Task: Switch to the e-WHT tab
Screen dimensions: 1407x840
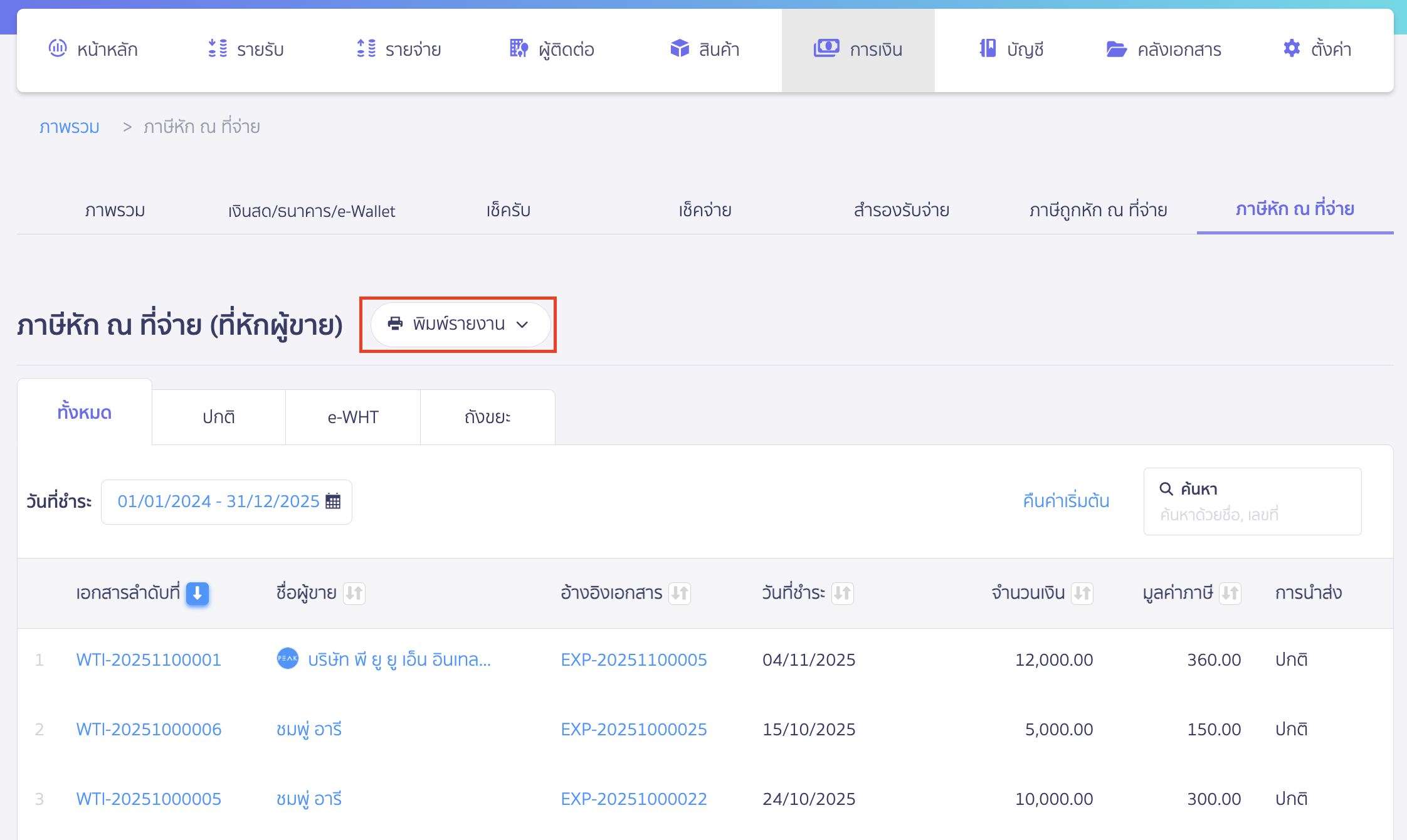Action: pos(353,417)
